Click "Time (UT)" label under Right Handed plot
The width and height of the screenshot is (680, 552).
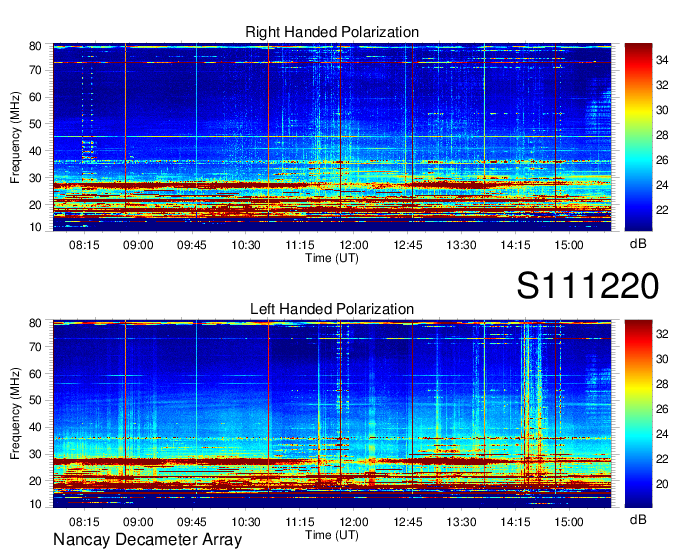(332, 258)
